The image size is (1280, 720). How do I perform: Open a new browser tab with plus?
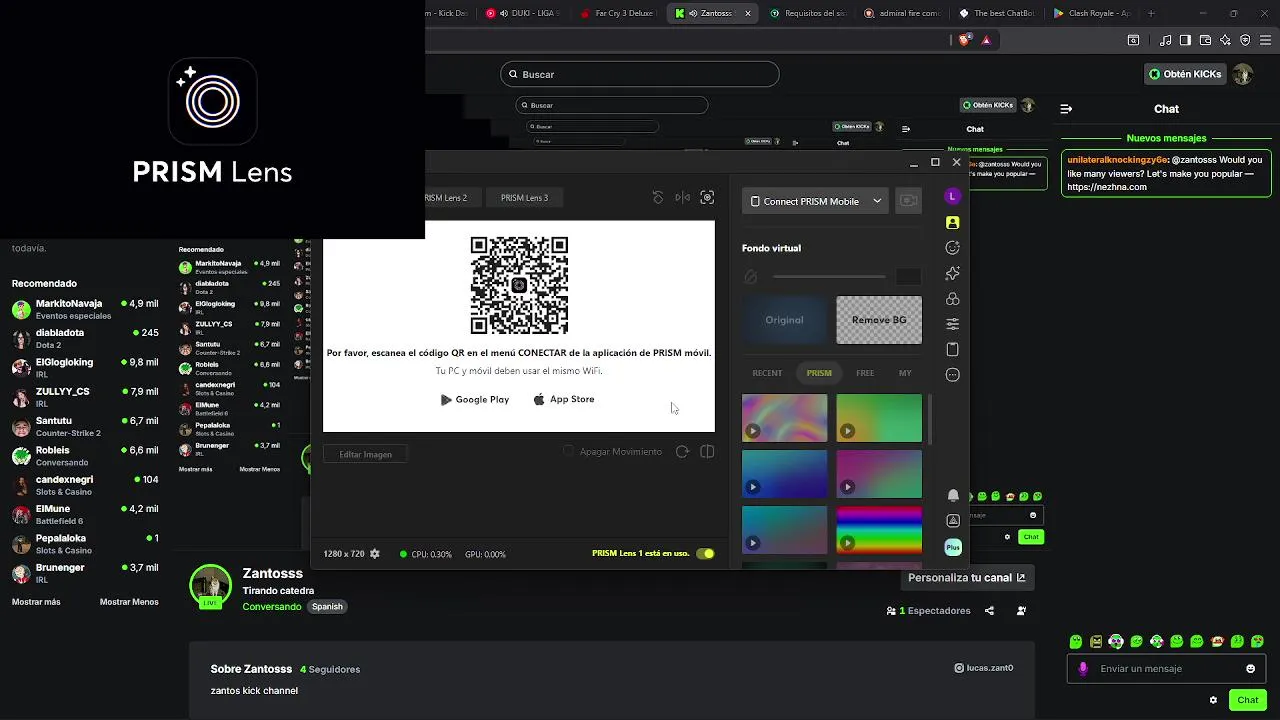pos(1151,14)
